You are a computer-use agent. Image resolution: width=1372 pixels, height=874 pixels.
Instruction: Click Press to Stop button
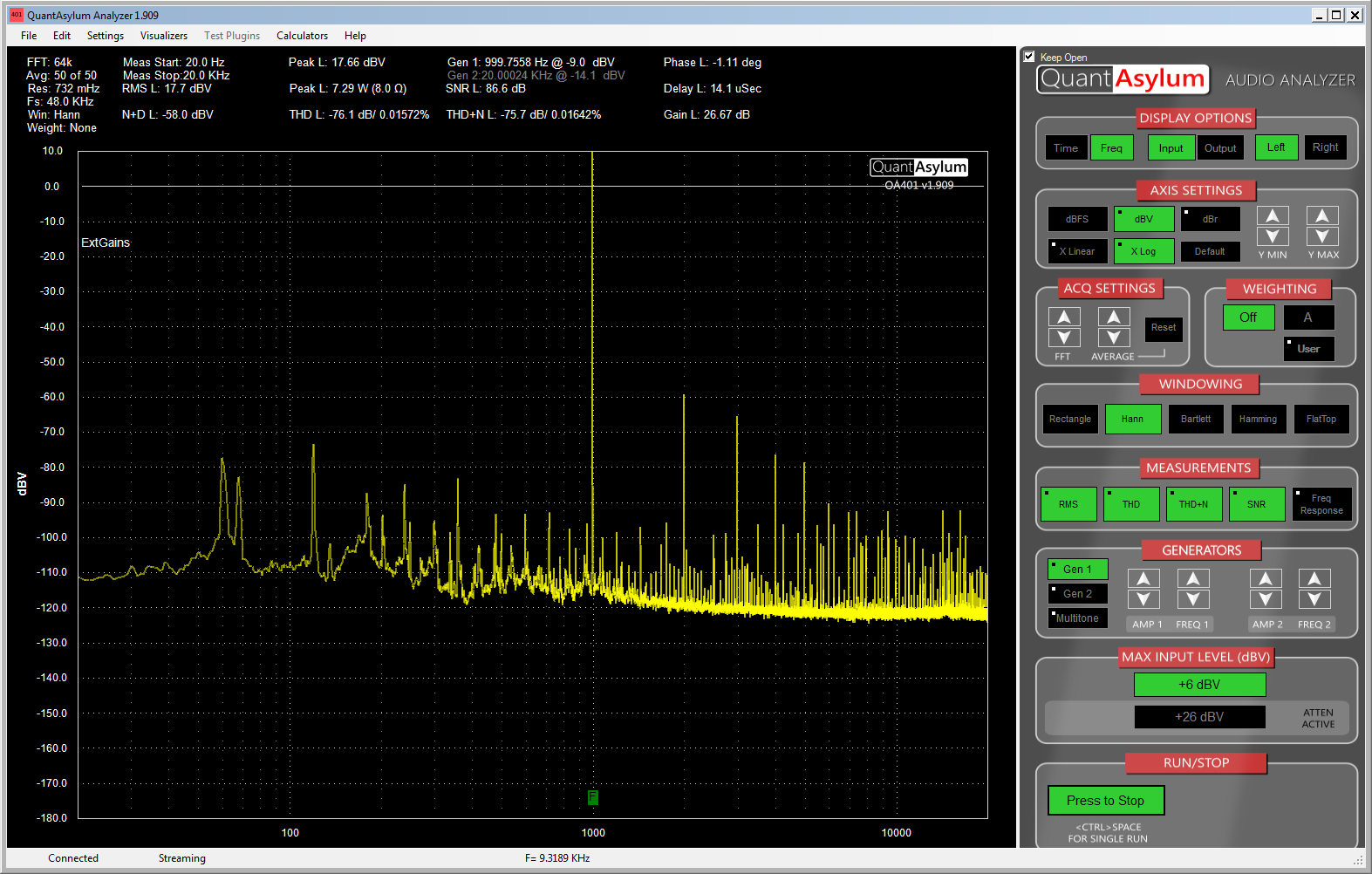click(x=1105, y=801)
